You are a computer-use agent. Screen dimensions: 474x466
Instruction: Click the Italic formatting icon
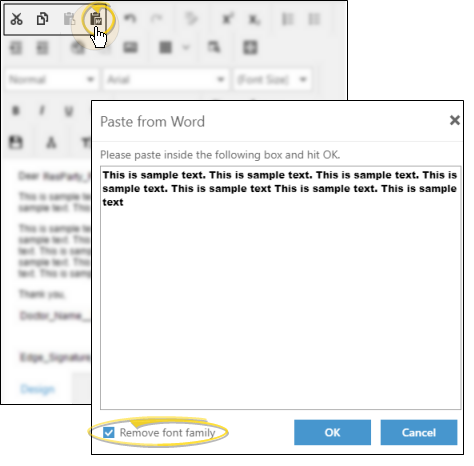coord(42,110)
